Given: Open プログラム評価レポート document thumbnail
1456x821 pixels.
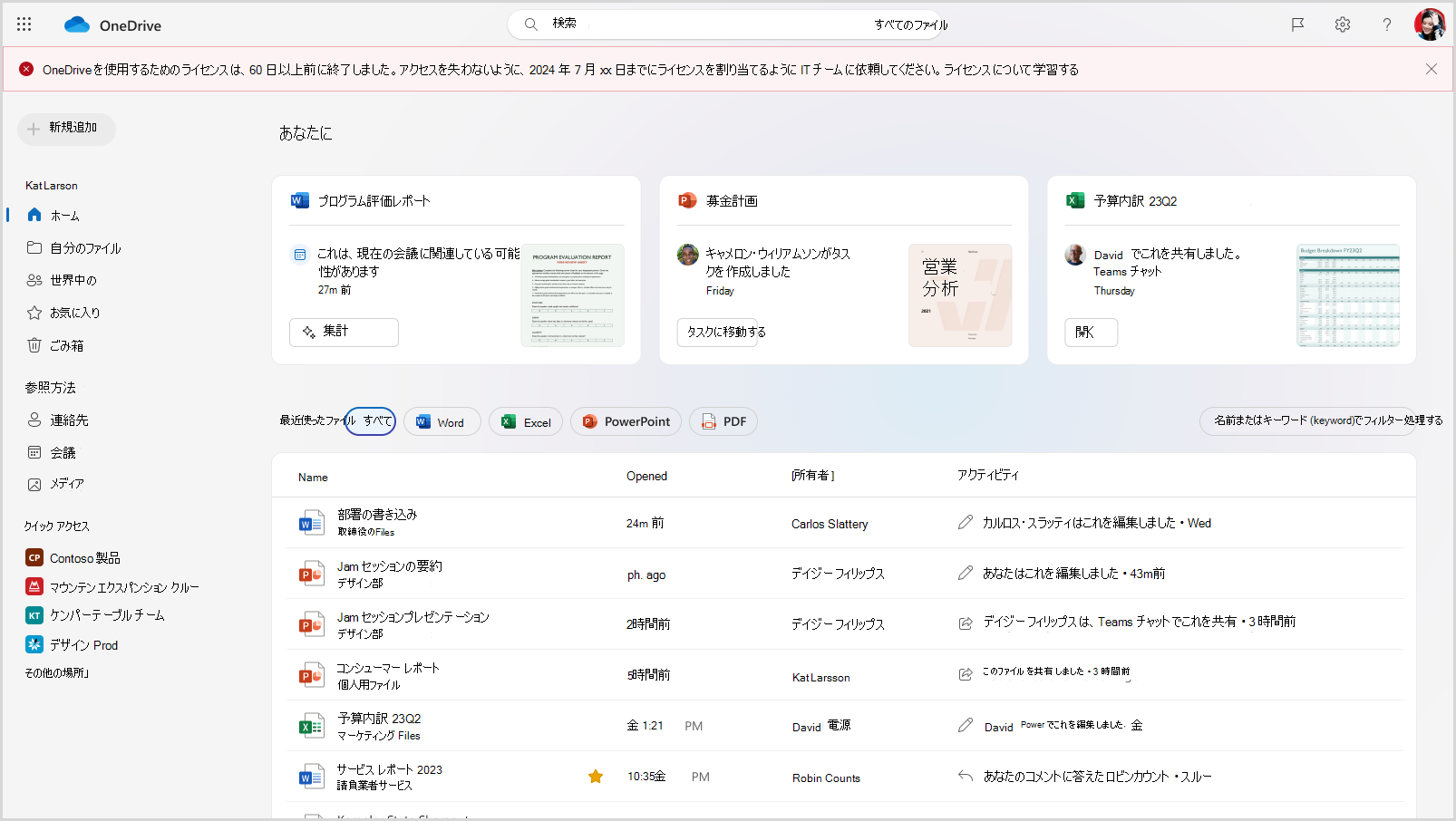Looking at the screenshot, I should click(x=572, y=295).
